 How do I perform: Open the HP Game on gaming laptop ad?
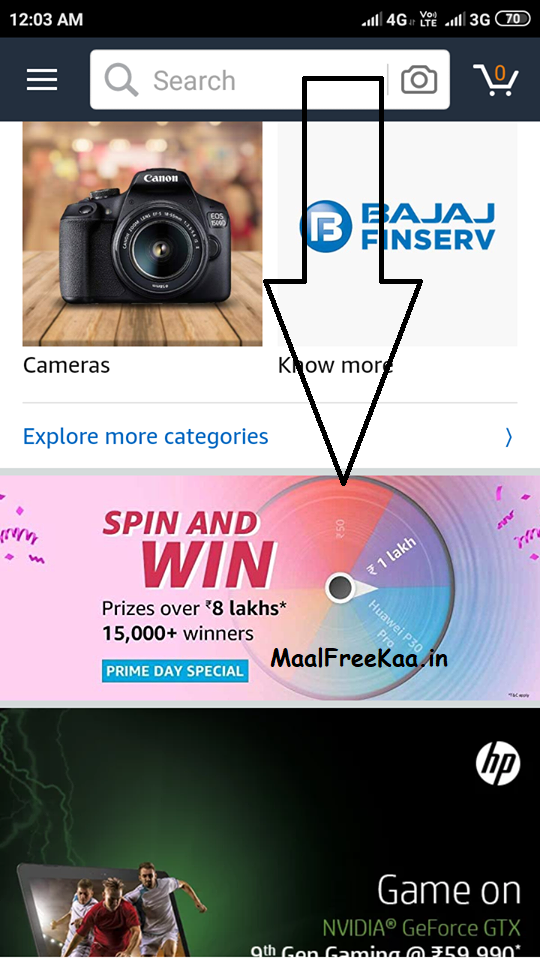270,834
